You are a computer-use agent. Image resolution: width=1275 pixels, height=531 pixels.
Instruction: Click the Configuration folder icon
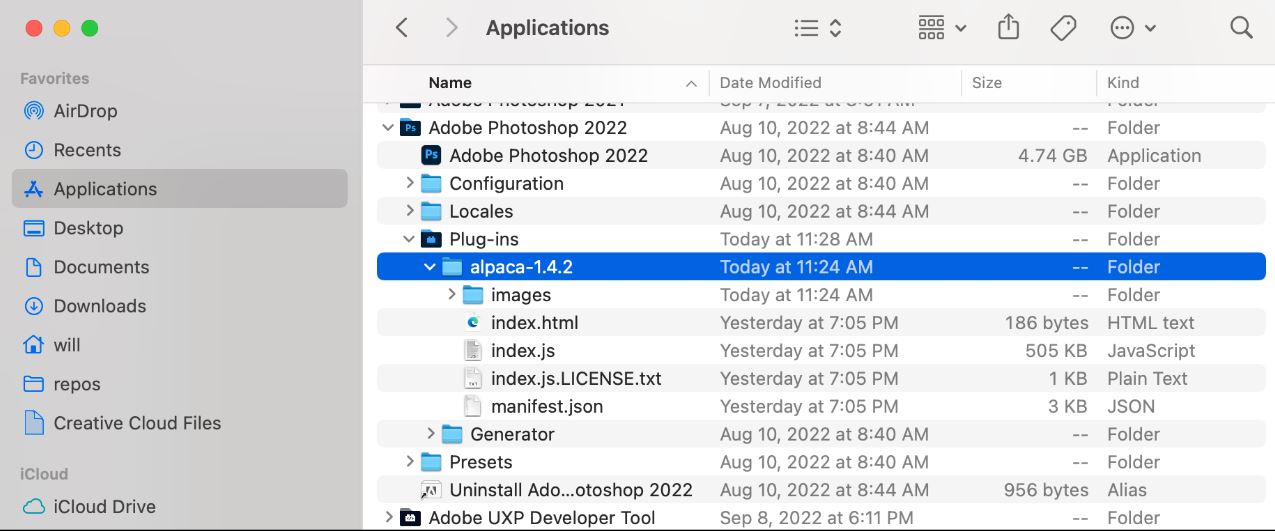pos(432,183)
